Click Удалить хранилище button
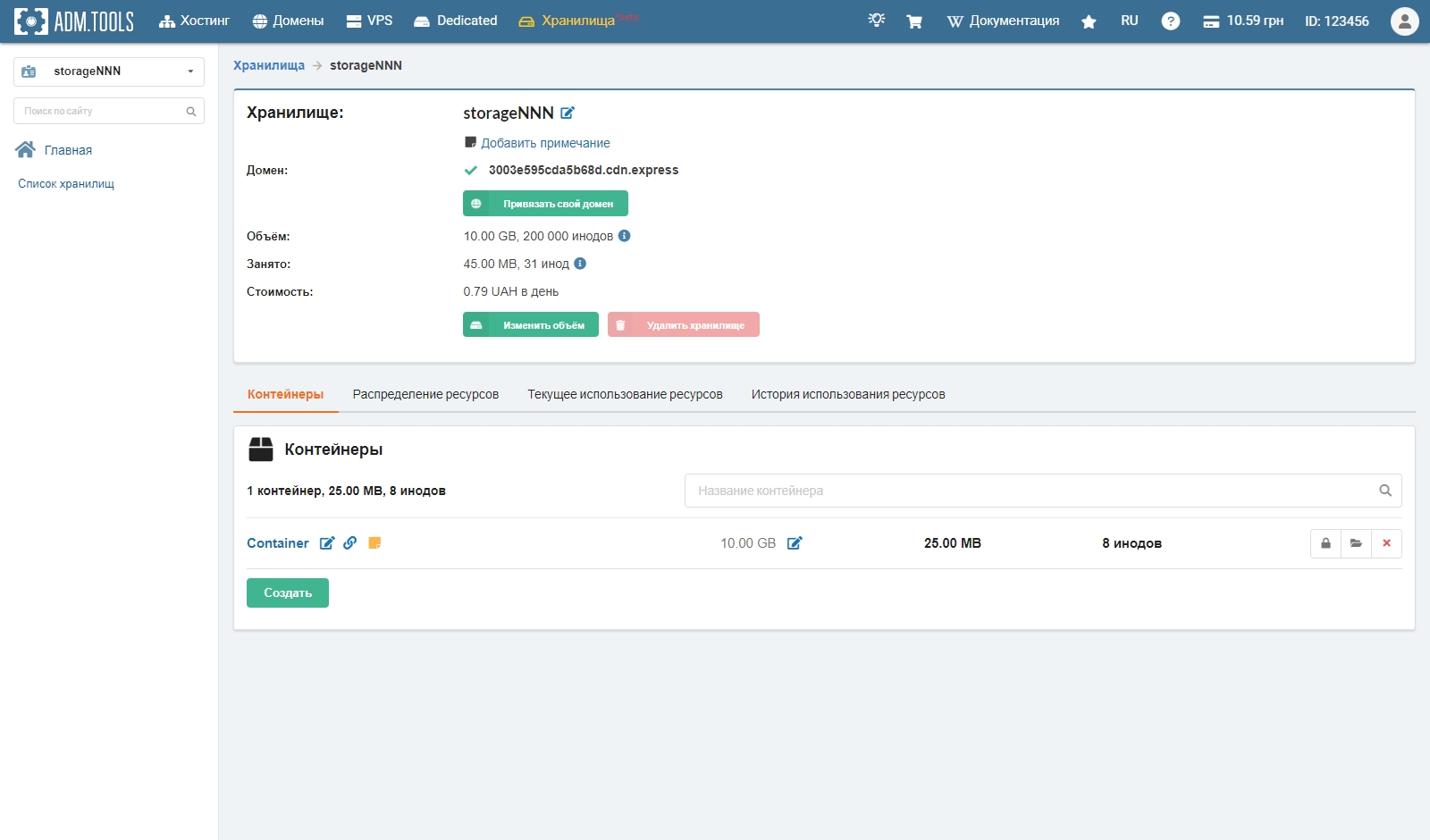Screen dimensions: 1430x840 point(684,324)
